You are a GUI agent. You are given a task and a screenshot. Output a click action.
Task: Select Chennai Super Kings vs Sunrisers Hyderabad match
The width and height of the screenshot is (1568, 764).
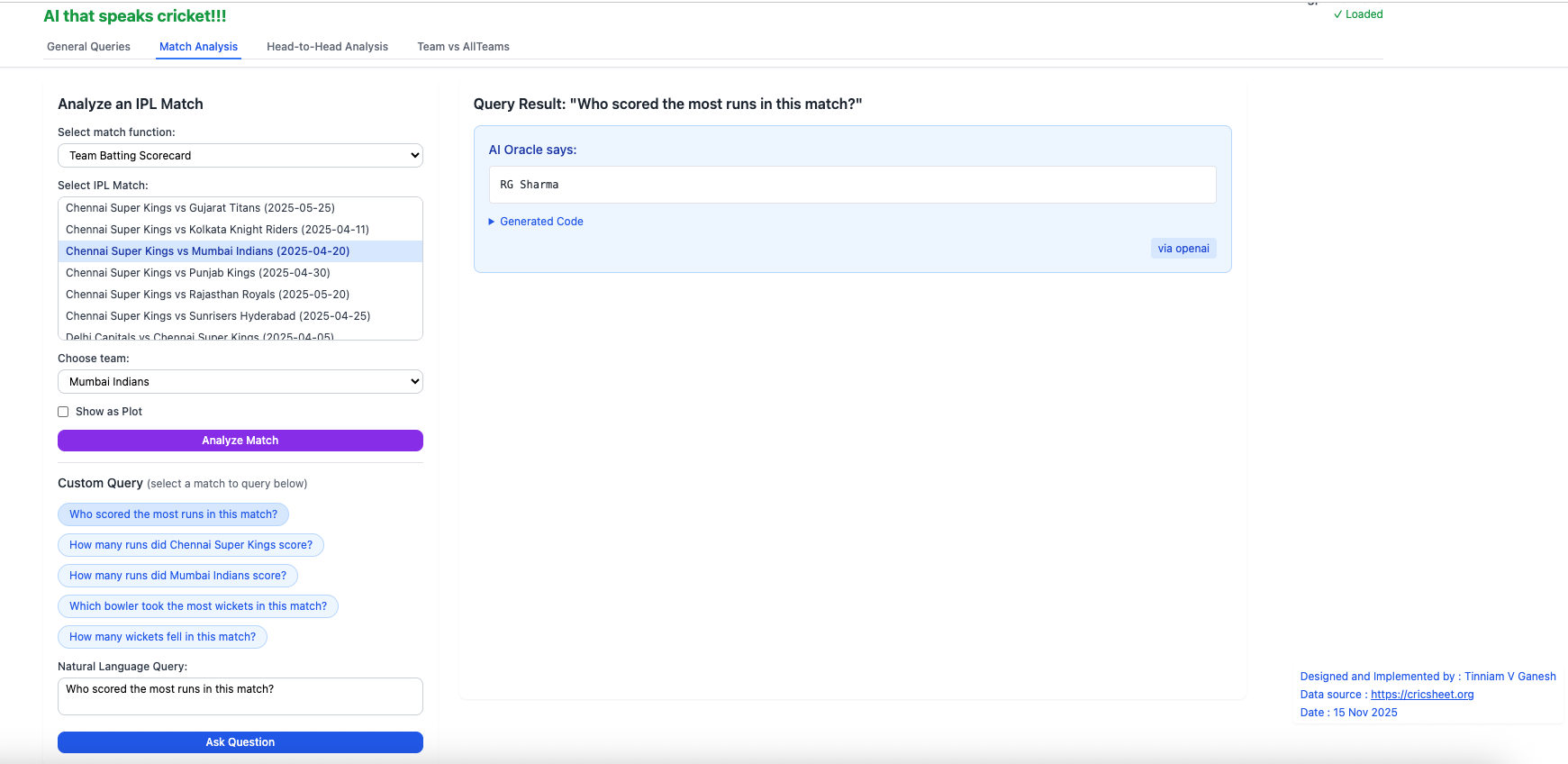click(218, 316)
